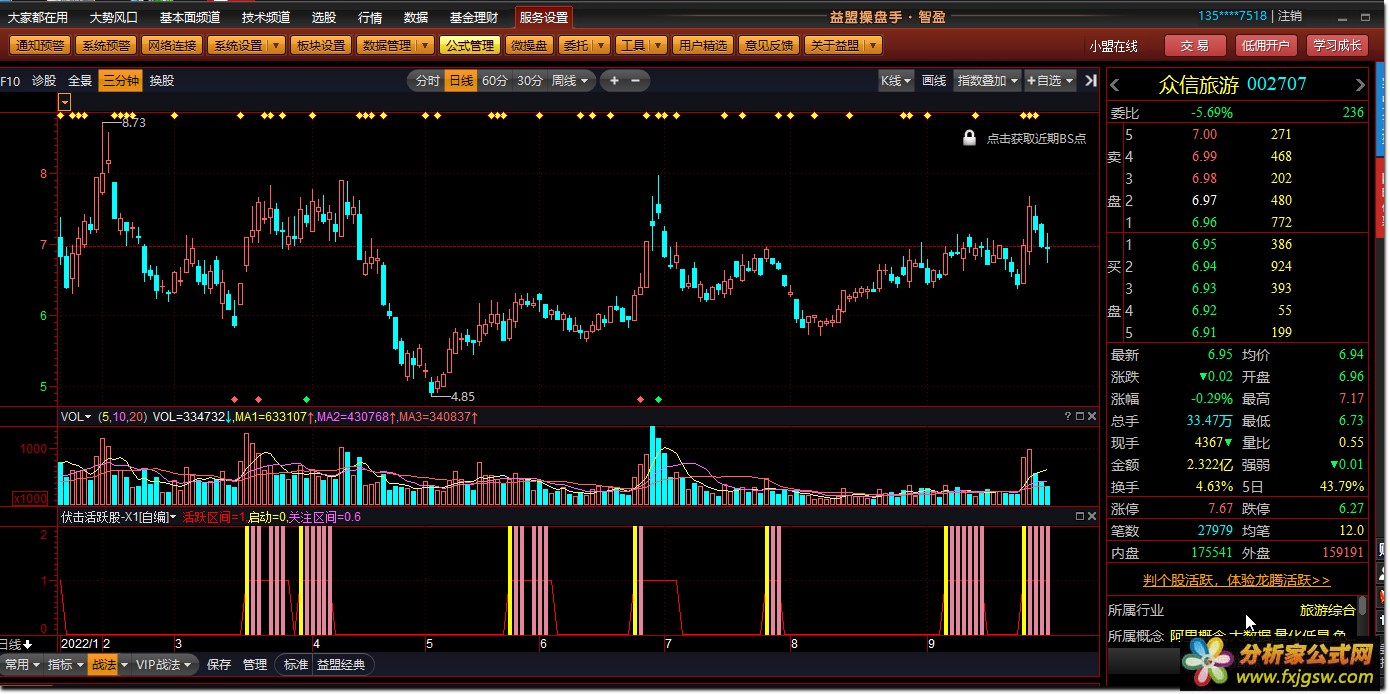The height and width of the screenshot is (694, 1390).
Task: Open the 技术频道 menu
Action: pyautogui.click(x=266, y=17)
